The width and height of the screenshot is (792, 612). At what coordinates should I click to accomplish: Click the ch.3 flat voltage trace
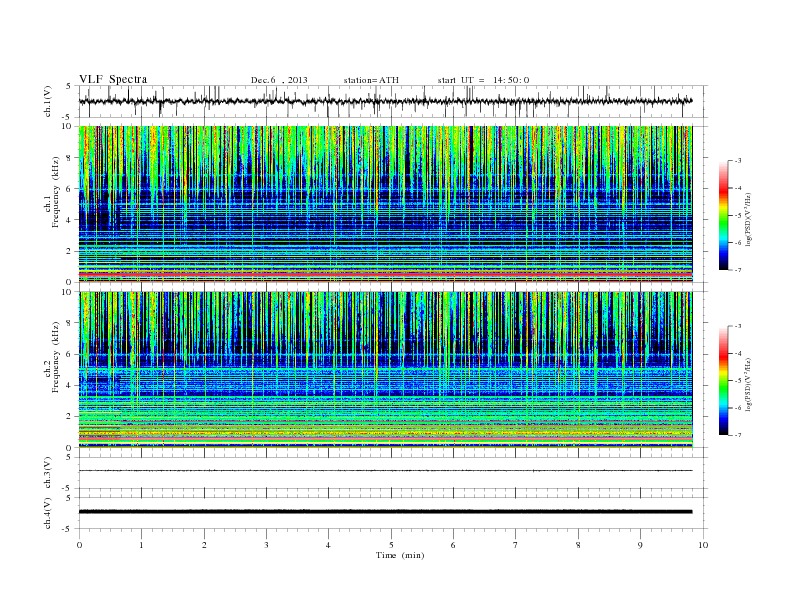pyautogui.click(x=385, y=471)
